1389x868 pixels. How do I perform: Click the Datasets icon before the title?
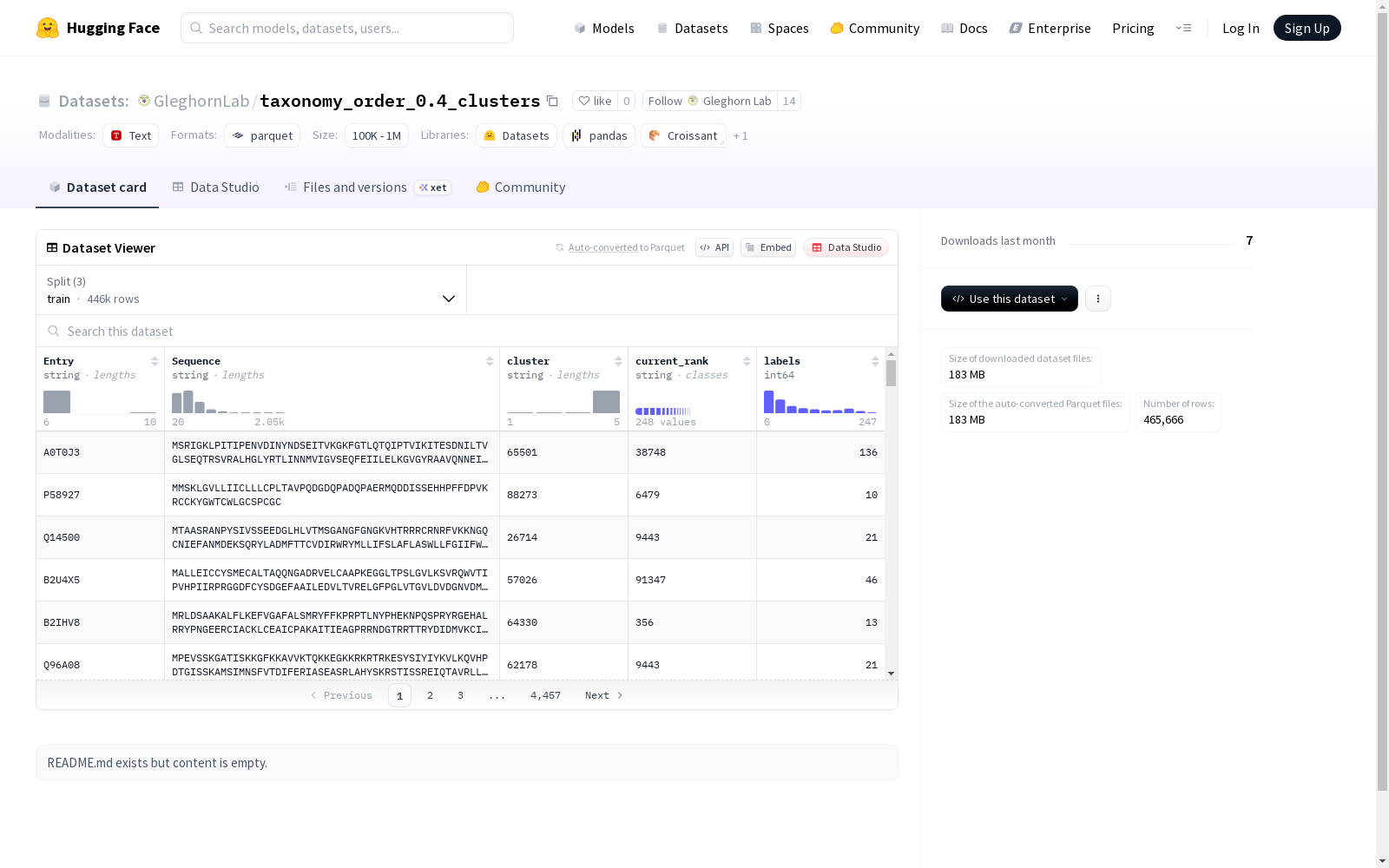pyautogui.click(x=44, y=101)
